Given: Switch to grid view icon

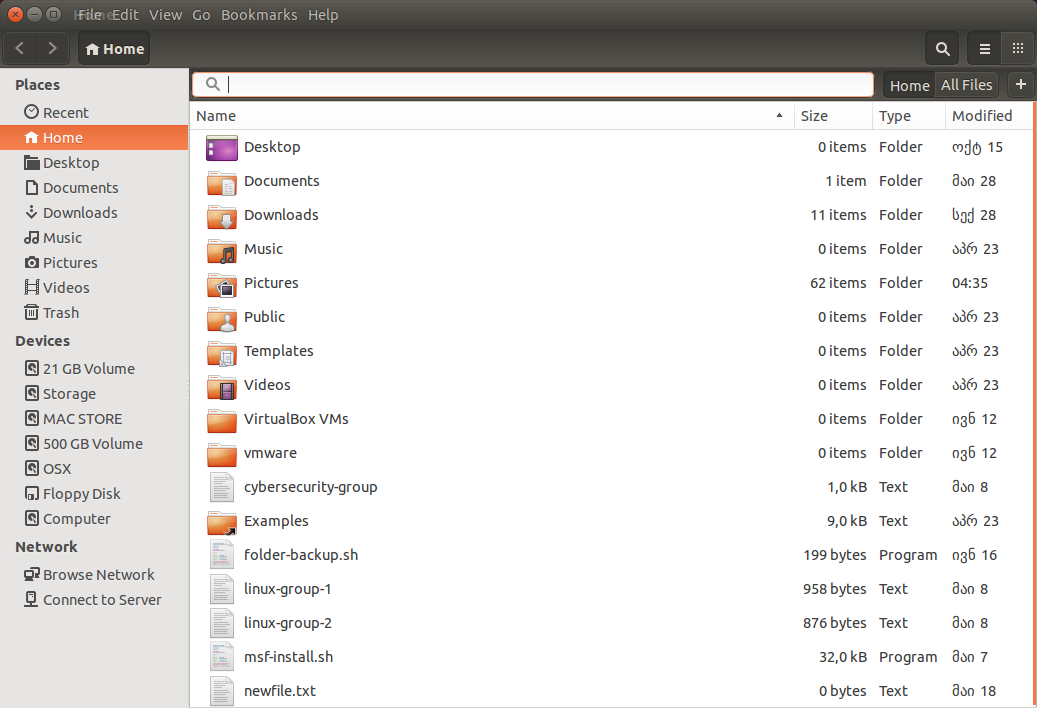Looking at the screenshot, I should [x=1018, y=48].
